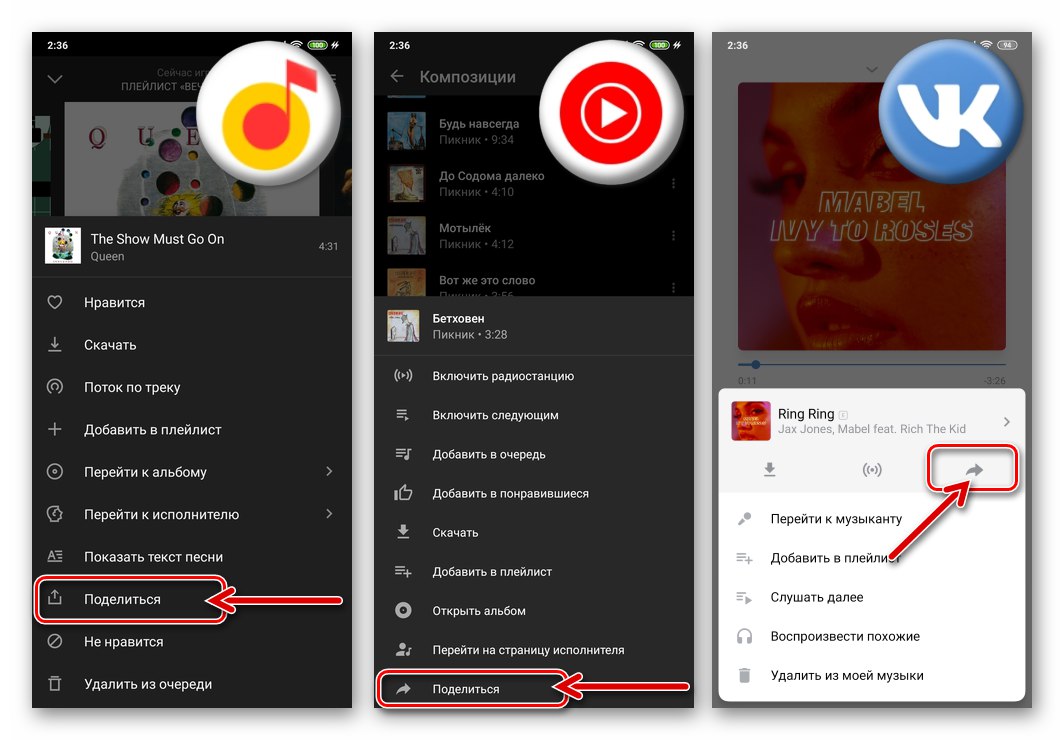
Task: Tap the playlist-add icon beside Добавить в плейлист in VK
Action: 744,558
